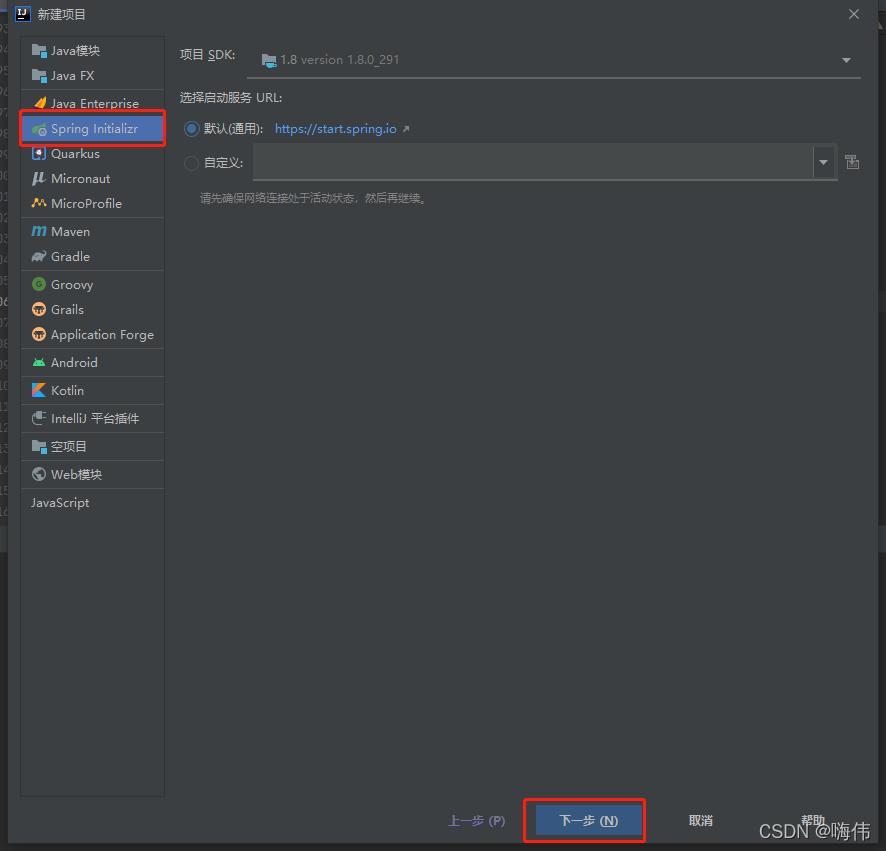Select the 默认(通用) radio button
886x851 pixels.
[x=192, y=129]
